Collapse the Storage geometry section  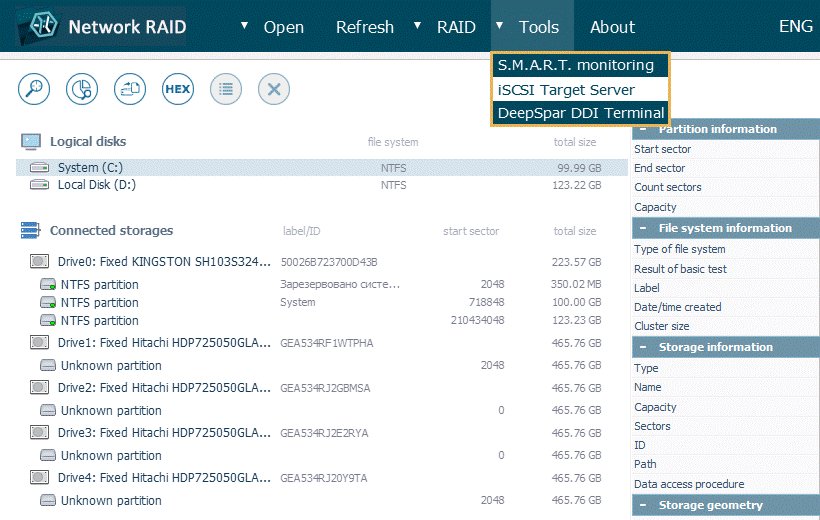point(644,505)
